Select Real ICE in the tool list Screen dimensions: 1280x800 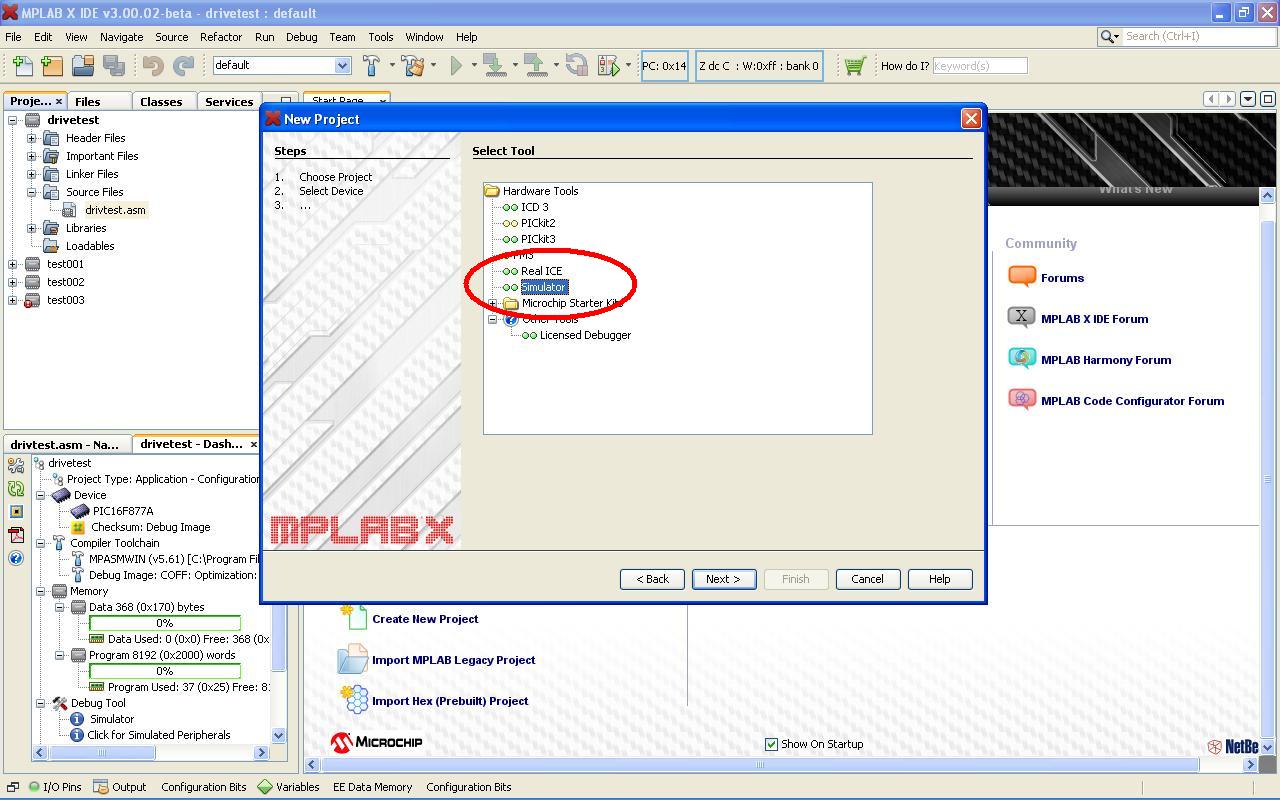541,271
